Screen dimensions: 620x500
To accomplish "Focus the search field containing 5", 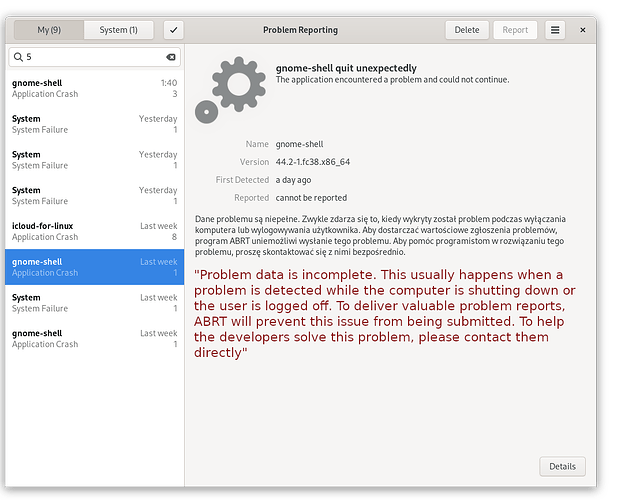I will click(95, 57).
